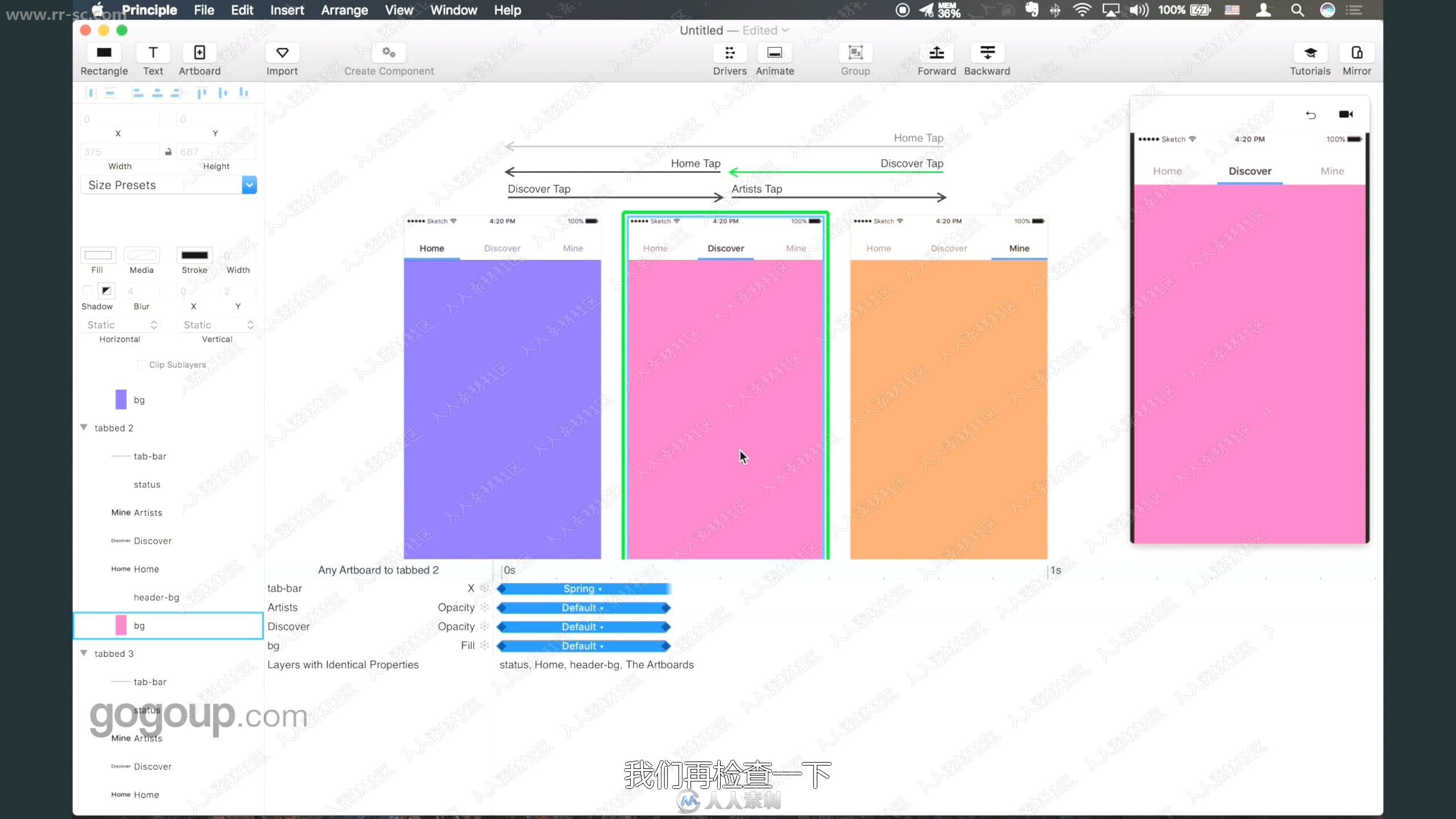
Task: Expand the tabbed 2 layer group
Action: pyautogui.click(x=83, y=427)
